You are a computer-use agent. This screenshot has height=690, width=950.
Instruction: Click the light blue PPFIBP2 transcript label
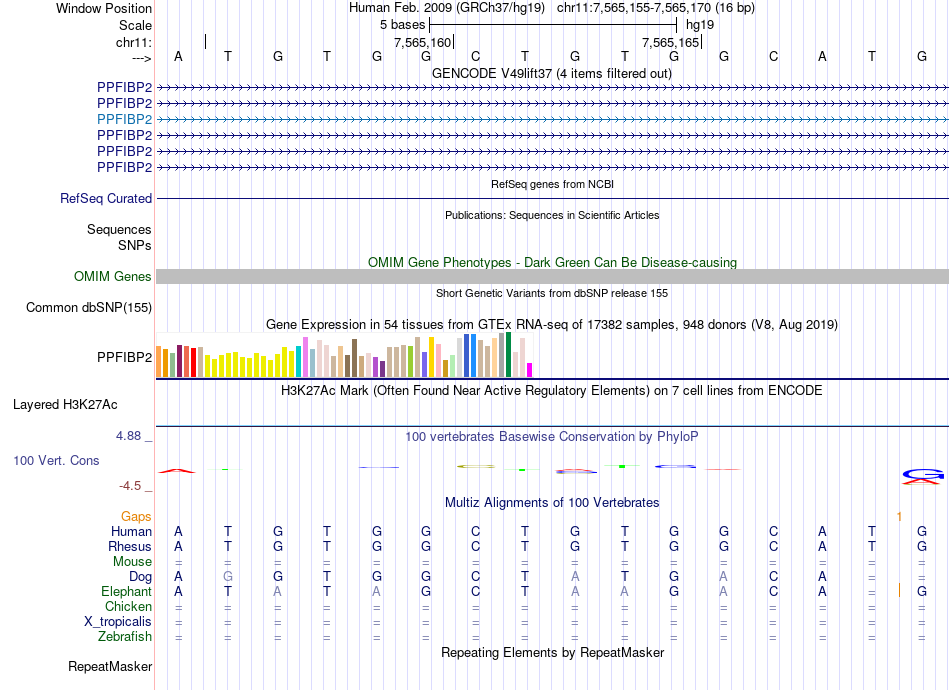click(x=124, y=119)
